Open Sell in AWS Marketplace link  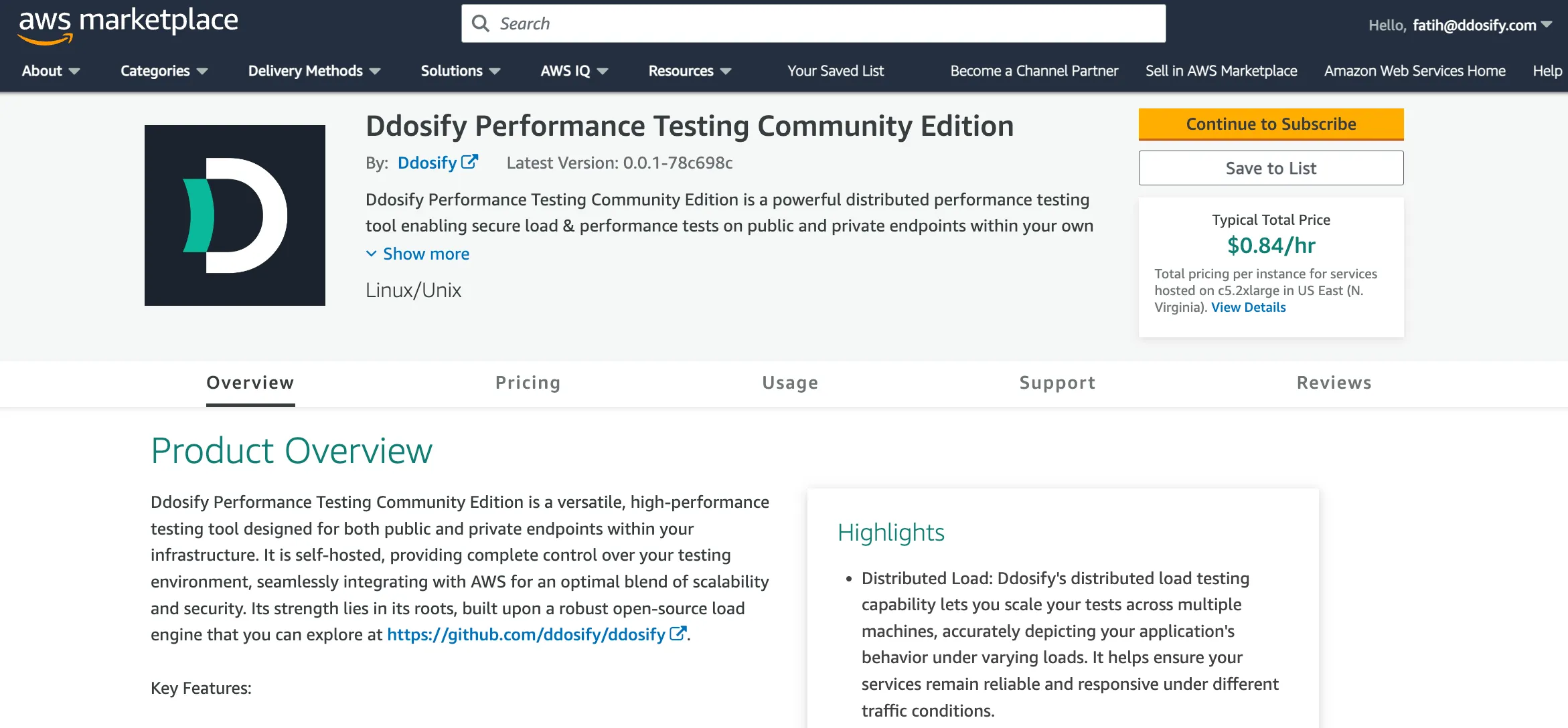1221,71
